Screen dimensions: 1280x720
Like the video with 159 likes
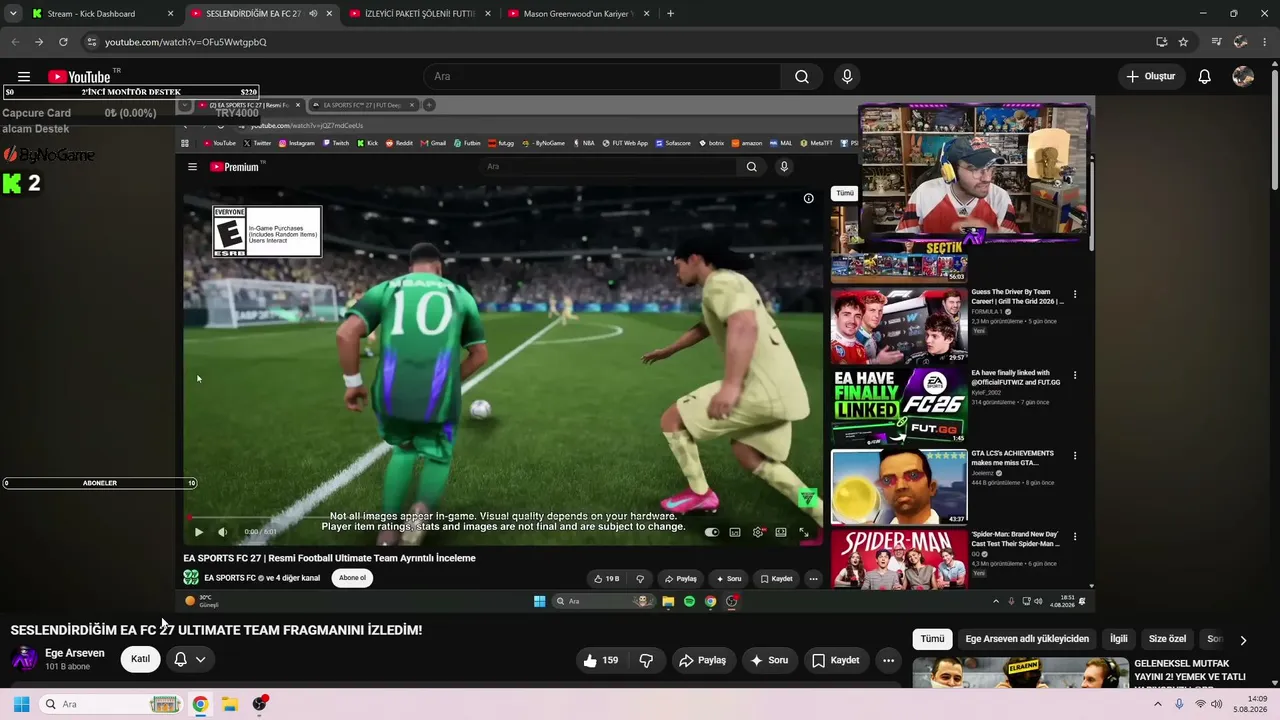click(600, 660)
